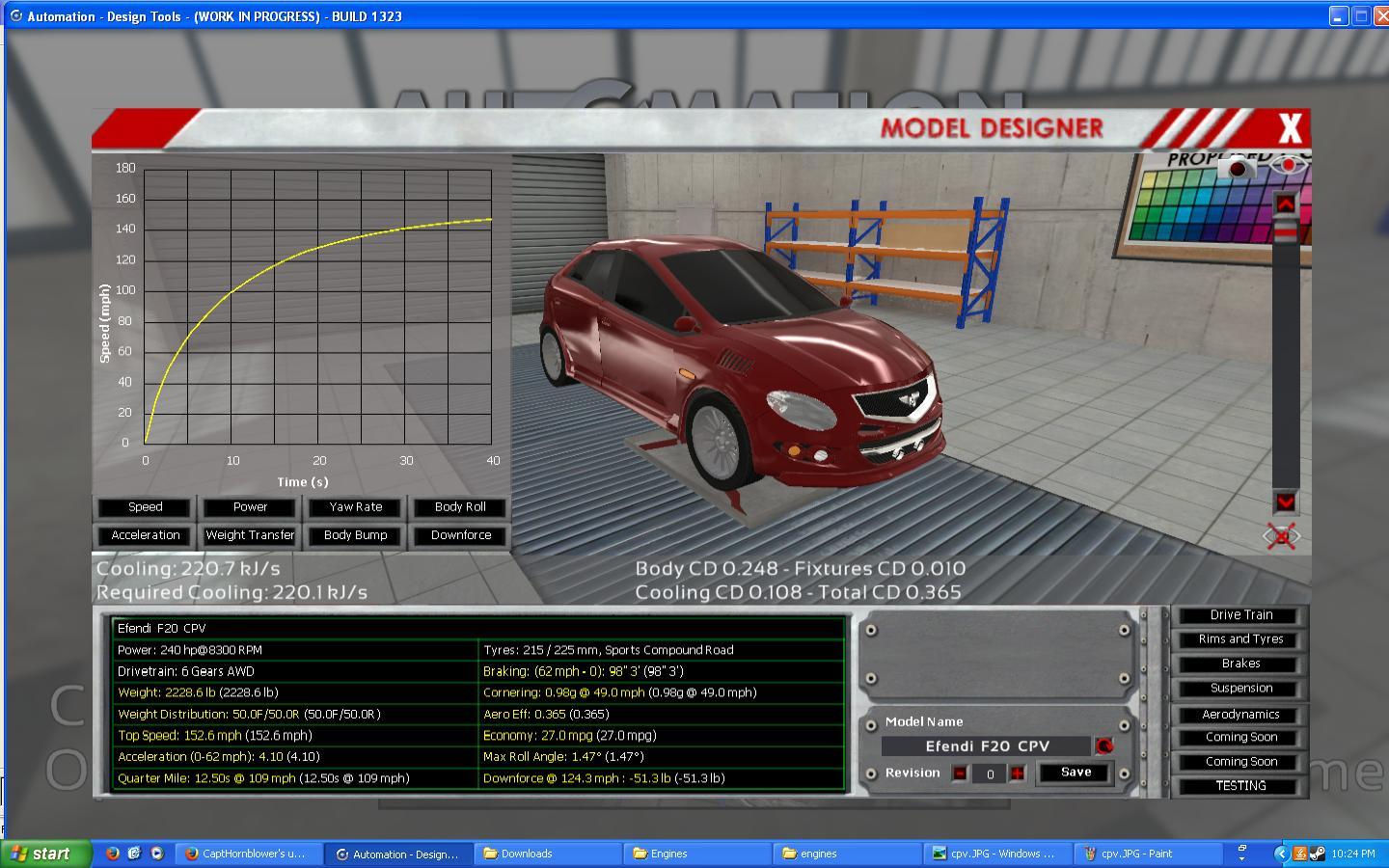Click the Steam tray icon

coord(1316,854)
